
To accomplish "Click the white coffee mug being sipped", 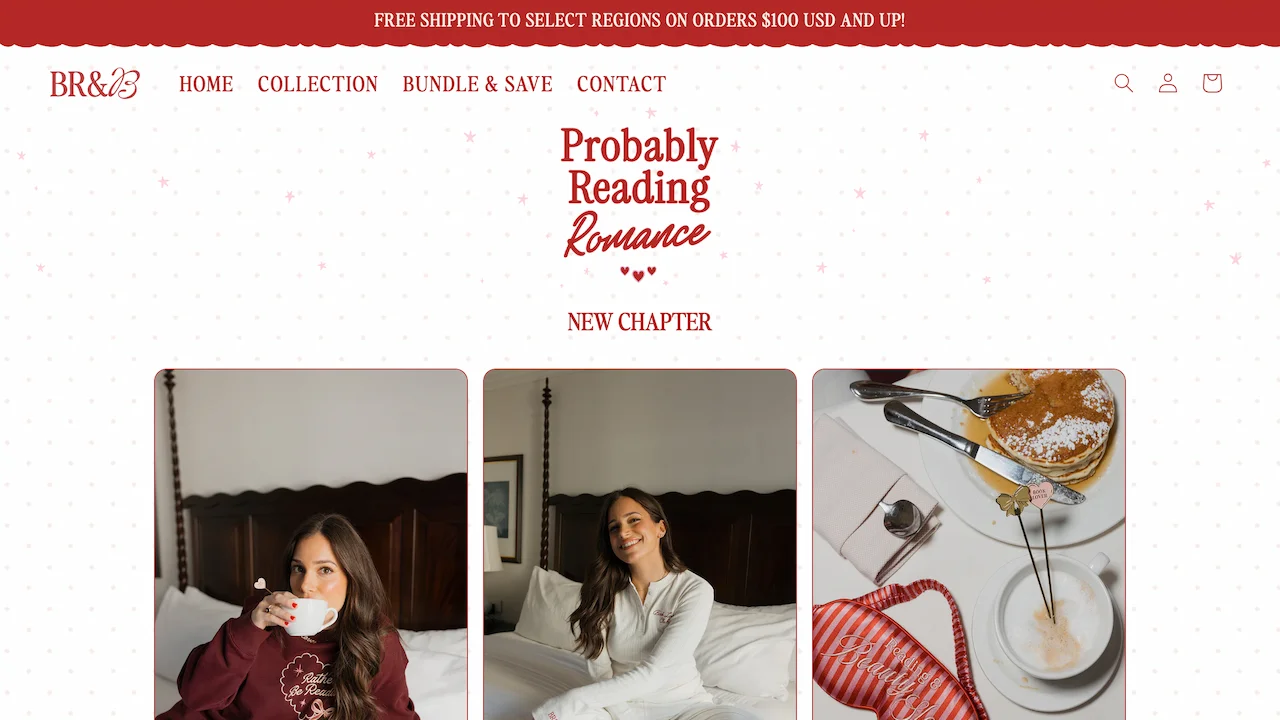I will click(x=310, y=616).
